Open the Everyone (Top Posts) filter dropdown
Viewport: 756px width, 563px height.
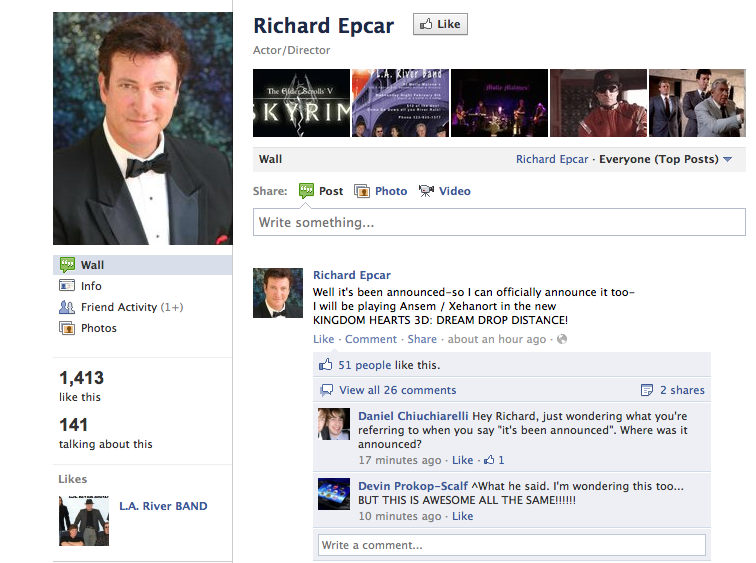[665, 159]
